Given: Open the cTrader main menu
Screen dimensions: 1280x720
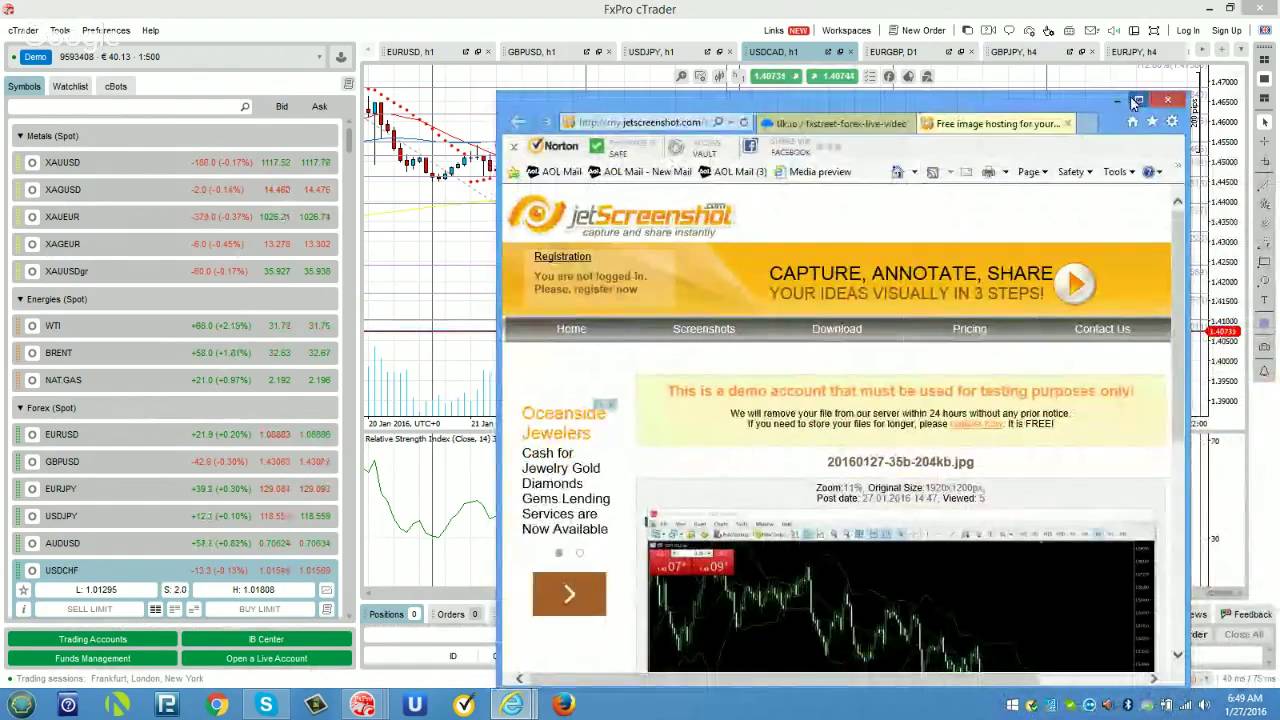Looking at the screenshot, I should coord(23,31).
